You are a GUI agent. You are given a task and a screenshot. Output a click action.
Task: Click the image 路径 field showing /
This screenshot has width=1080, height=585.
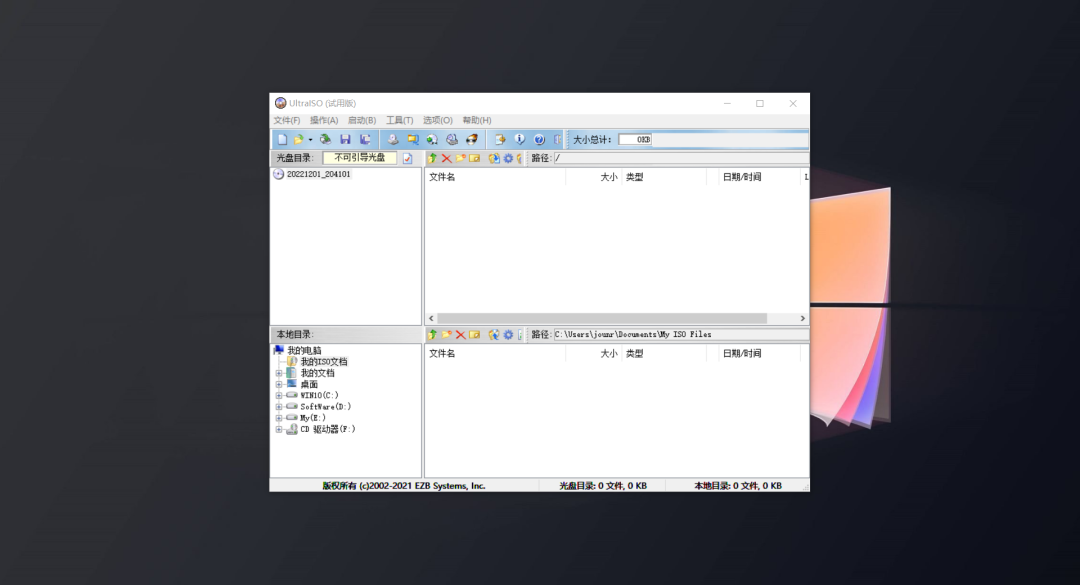tap(681, 158)
